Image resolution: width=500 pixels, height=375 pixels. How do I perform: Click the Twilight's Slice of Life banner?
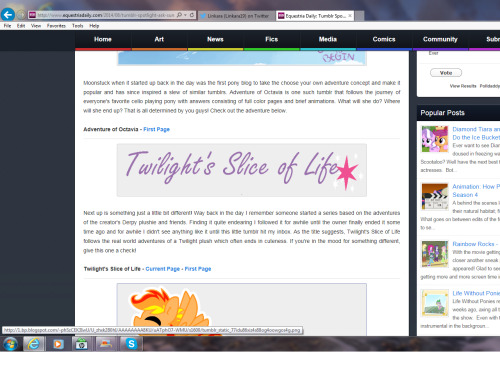click(x=242, y=170)
